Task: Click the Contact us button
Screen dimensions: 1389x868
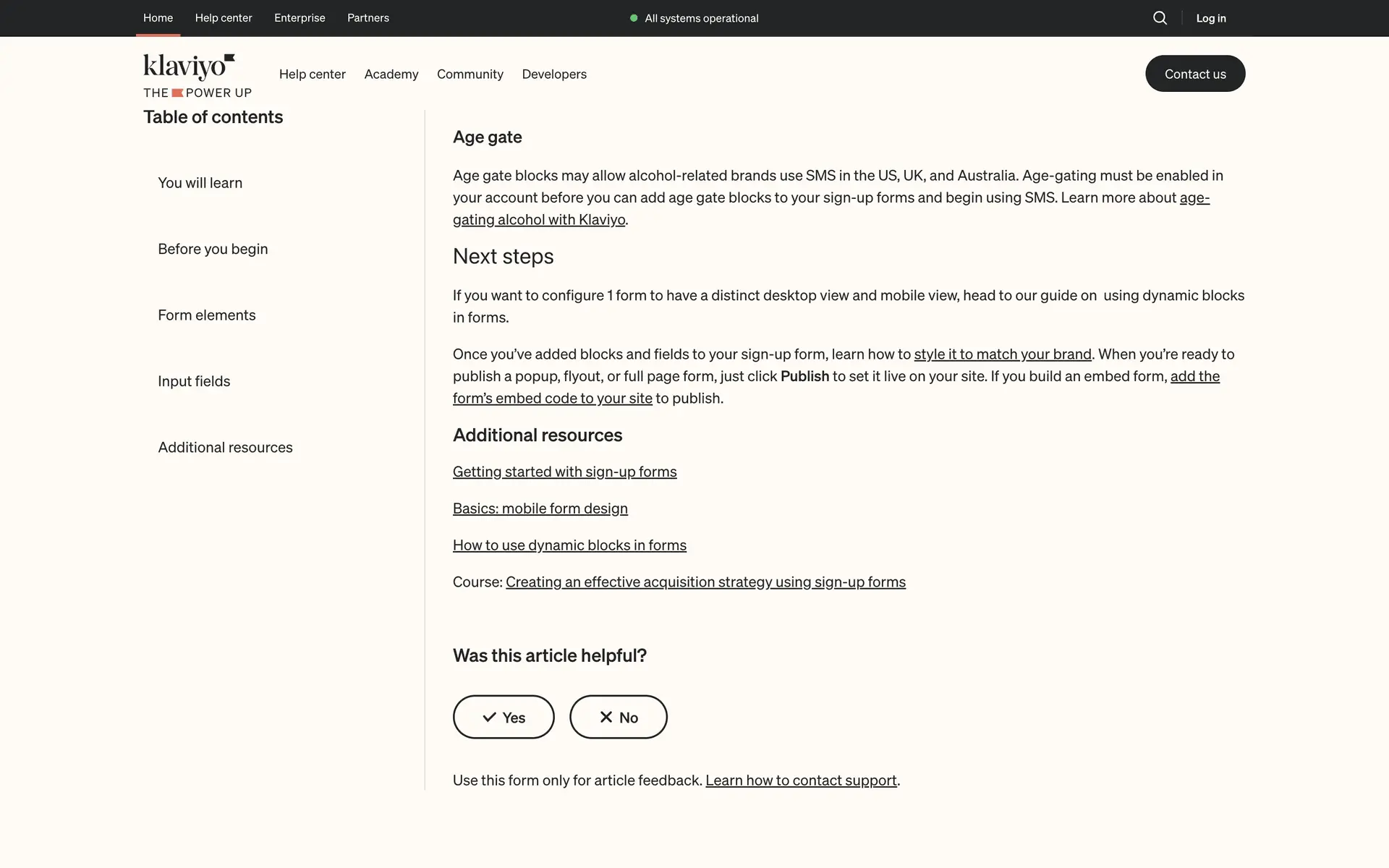Action: [1194, 74]
